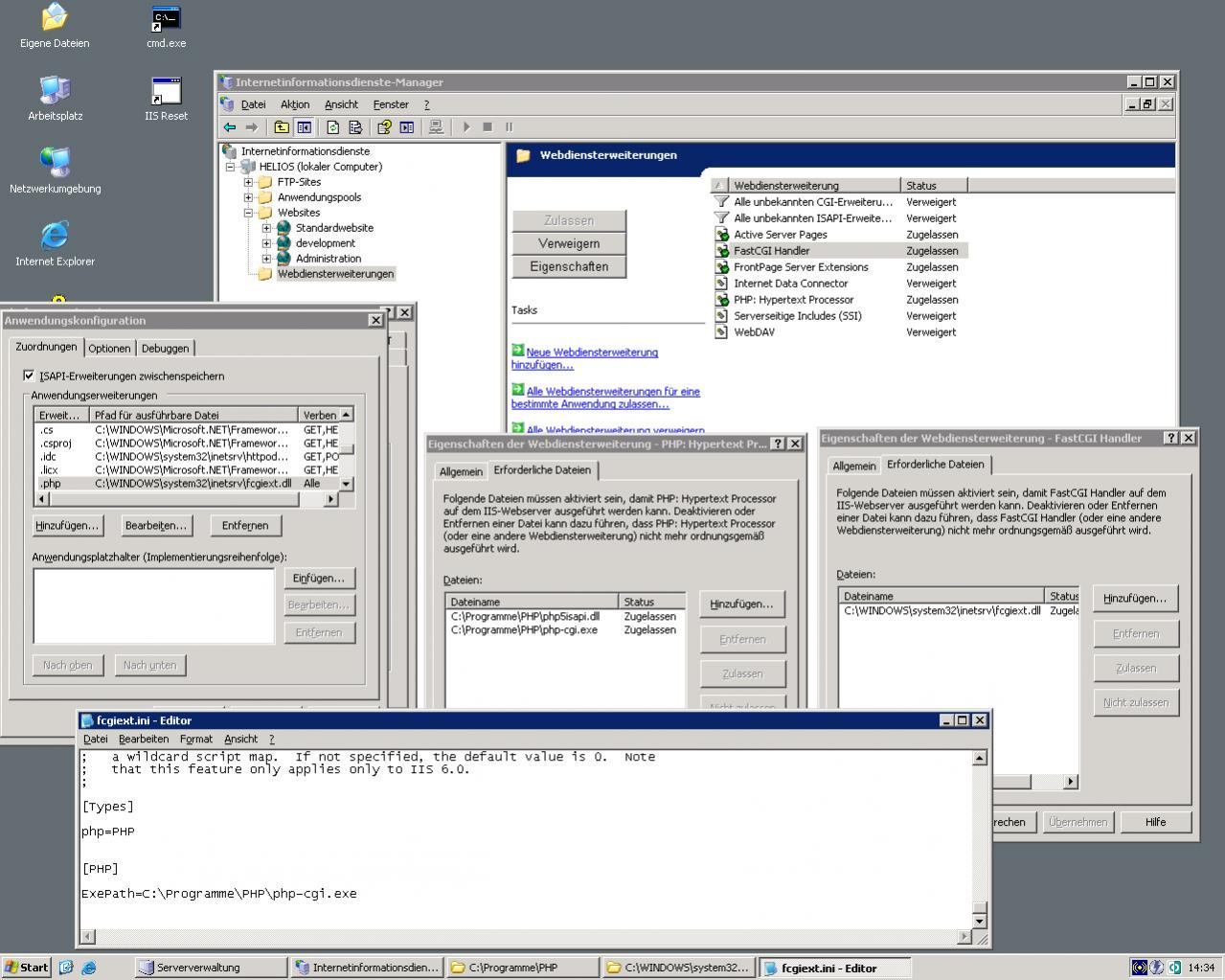
Task: Click the extensions list horizontal scrollbar right arrow
Action: (331, 499)
